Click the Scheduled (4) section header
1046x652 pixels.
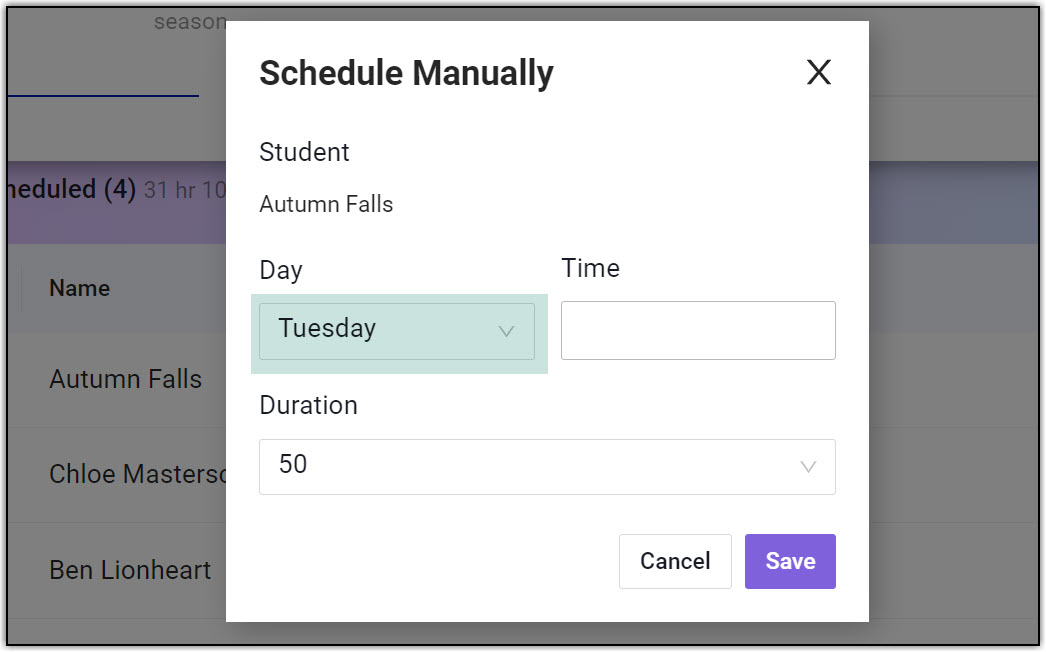coord(70,190)
